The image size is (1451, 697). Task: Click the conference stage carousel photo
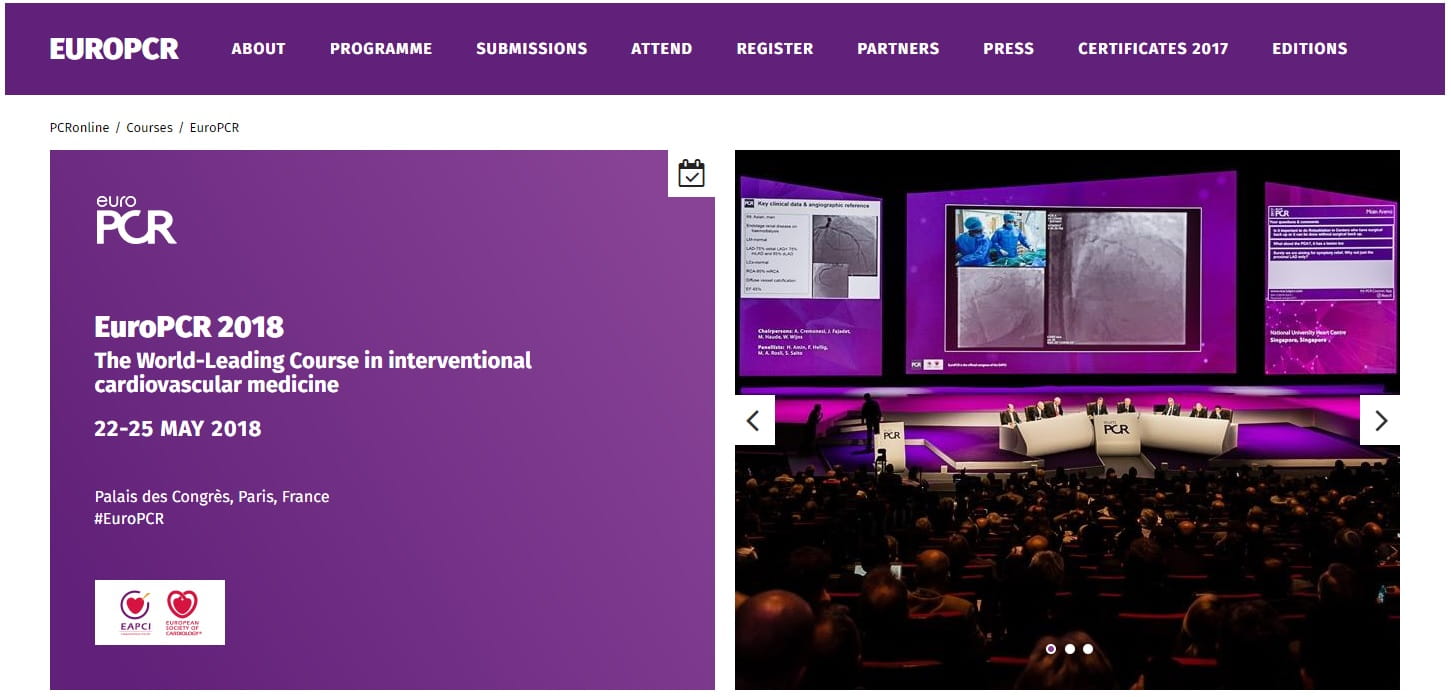1067,420
